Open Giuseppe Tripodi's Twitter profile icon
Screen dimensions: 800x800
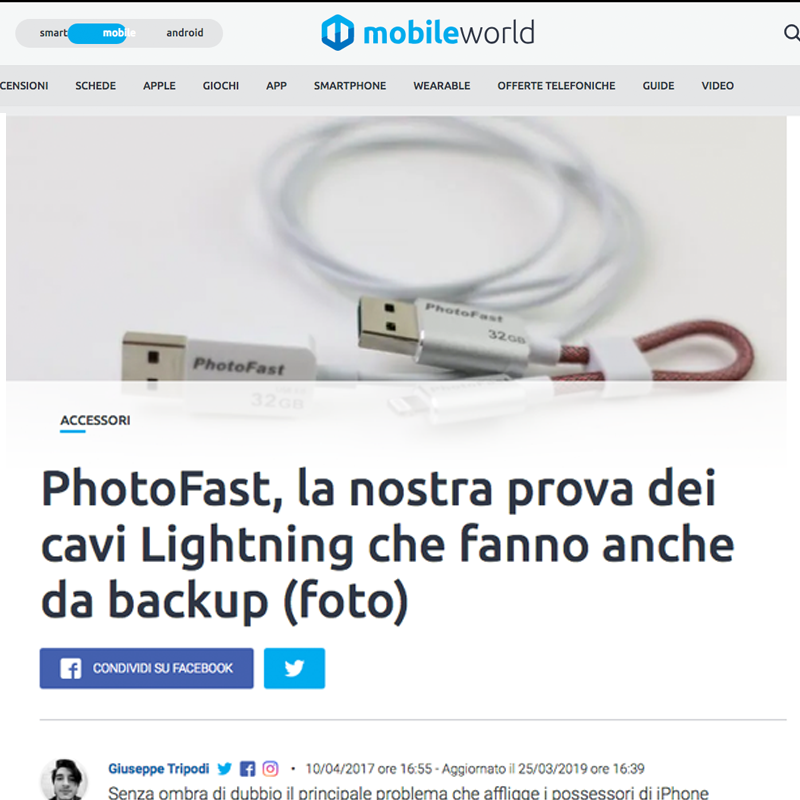click(224, 768)
